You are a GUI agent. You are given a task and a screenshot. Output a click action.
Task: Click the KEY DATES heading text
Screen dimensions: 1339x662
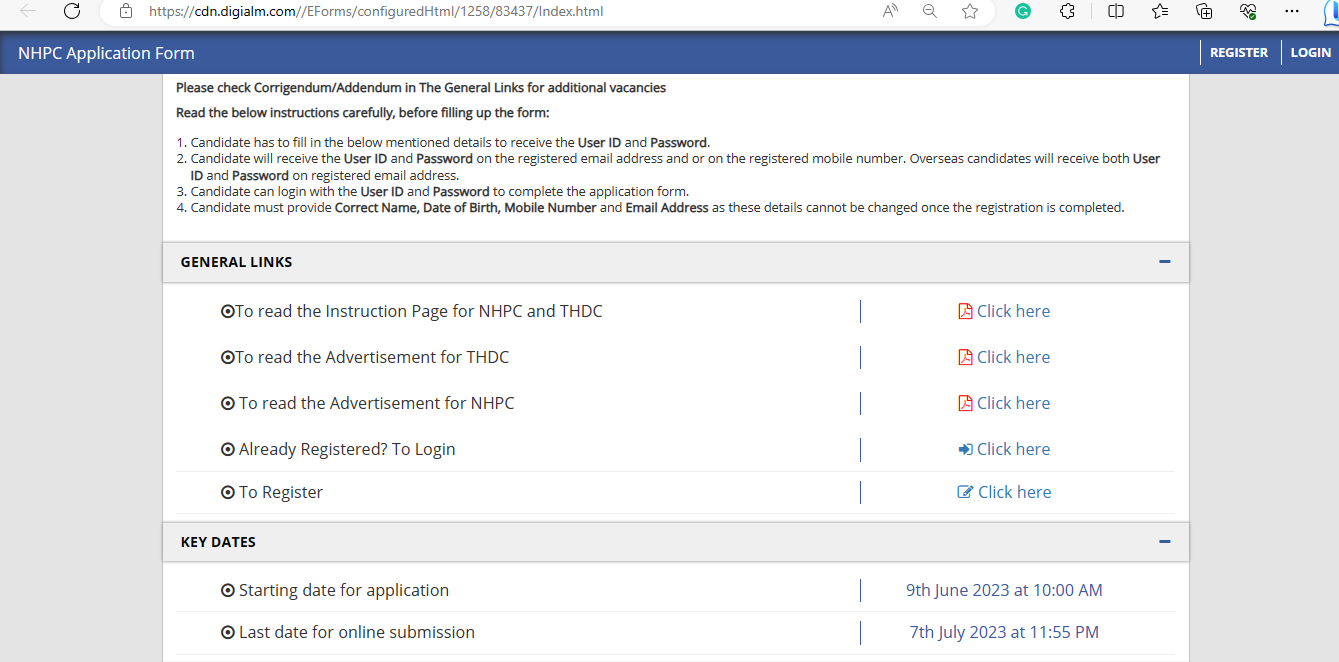click(218, 542)
